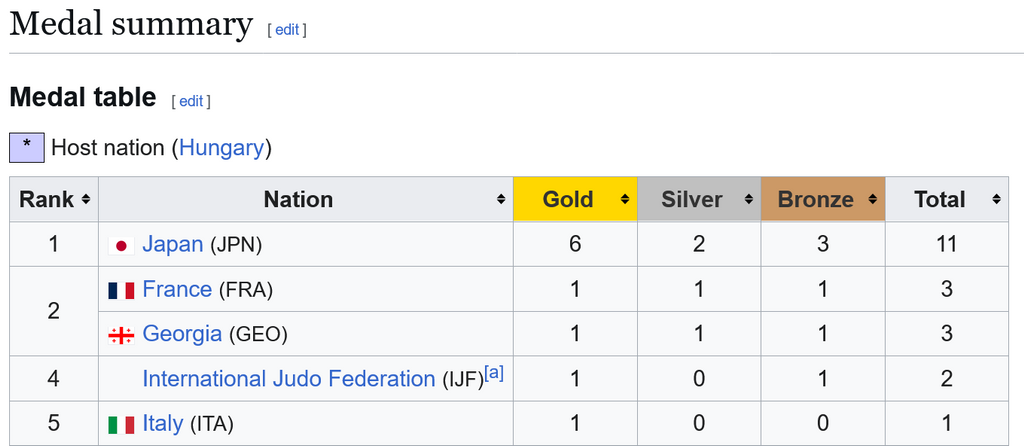Viewport: 1024px width, 446px height.
Task: Open footnote [a] next to IJF
Action: [x=494, y=374]
